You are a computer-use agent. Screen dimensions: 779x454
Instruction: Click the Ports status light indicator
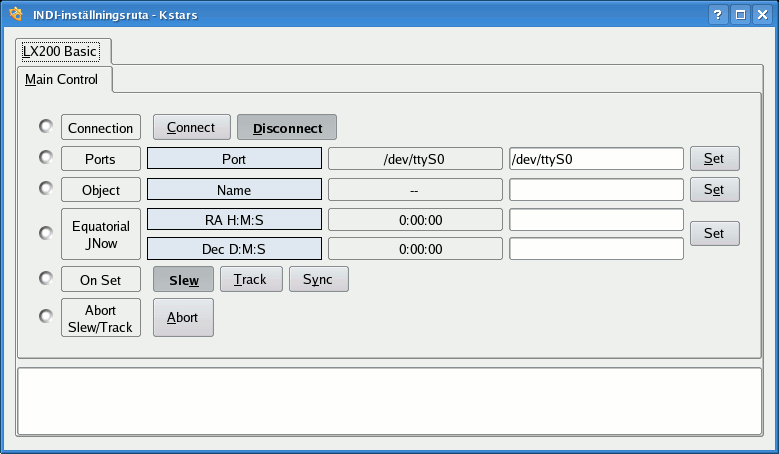[45, 157]
